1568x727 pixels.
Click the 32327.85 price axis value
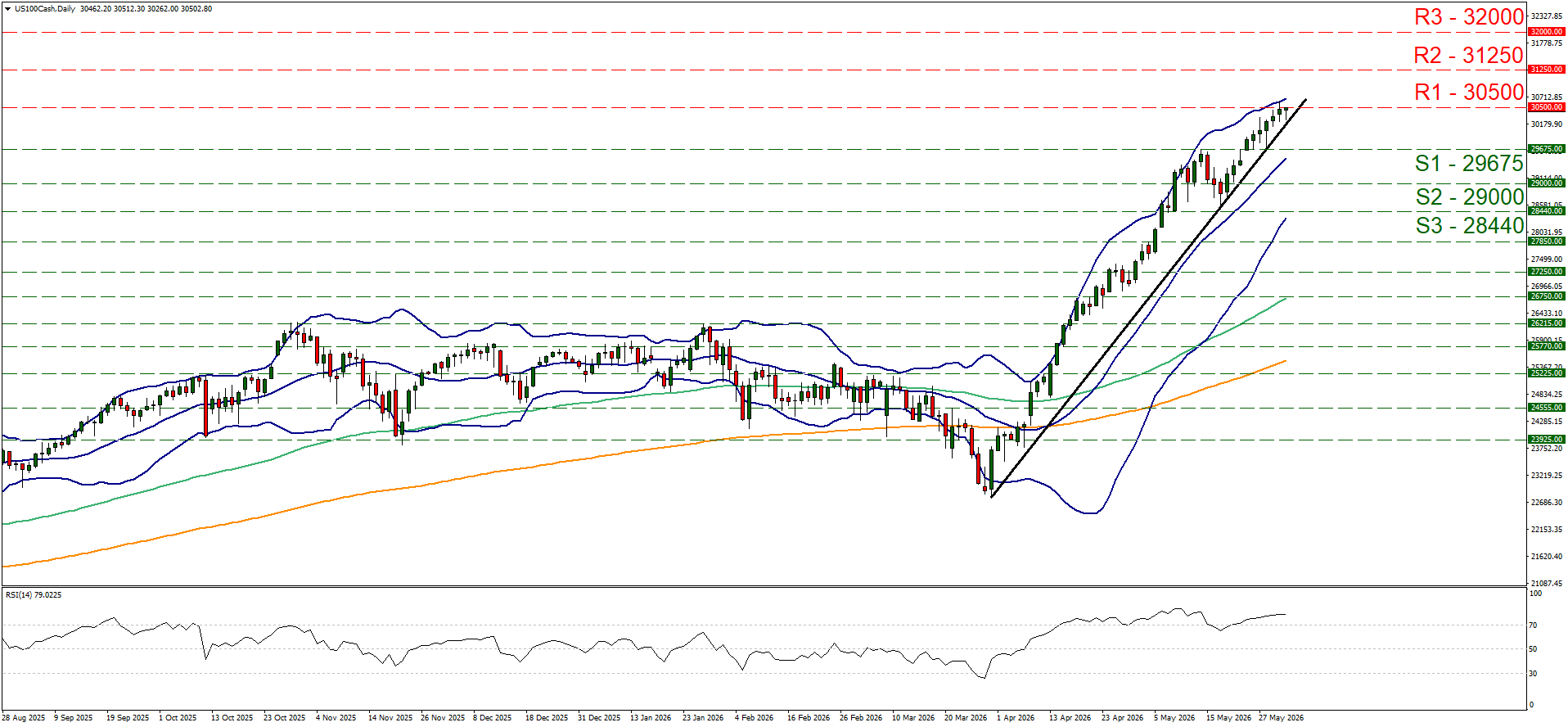tap(1546, 16)
